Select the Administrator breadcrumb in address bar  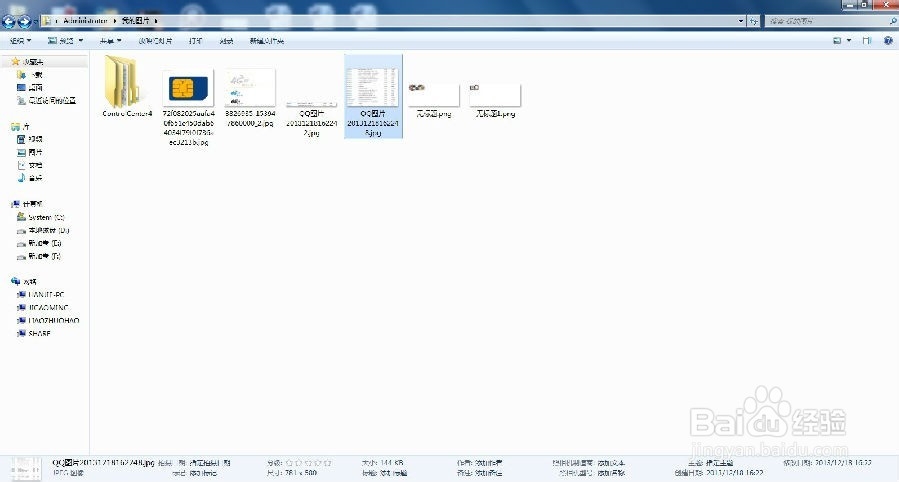85,21
